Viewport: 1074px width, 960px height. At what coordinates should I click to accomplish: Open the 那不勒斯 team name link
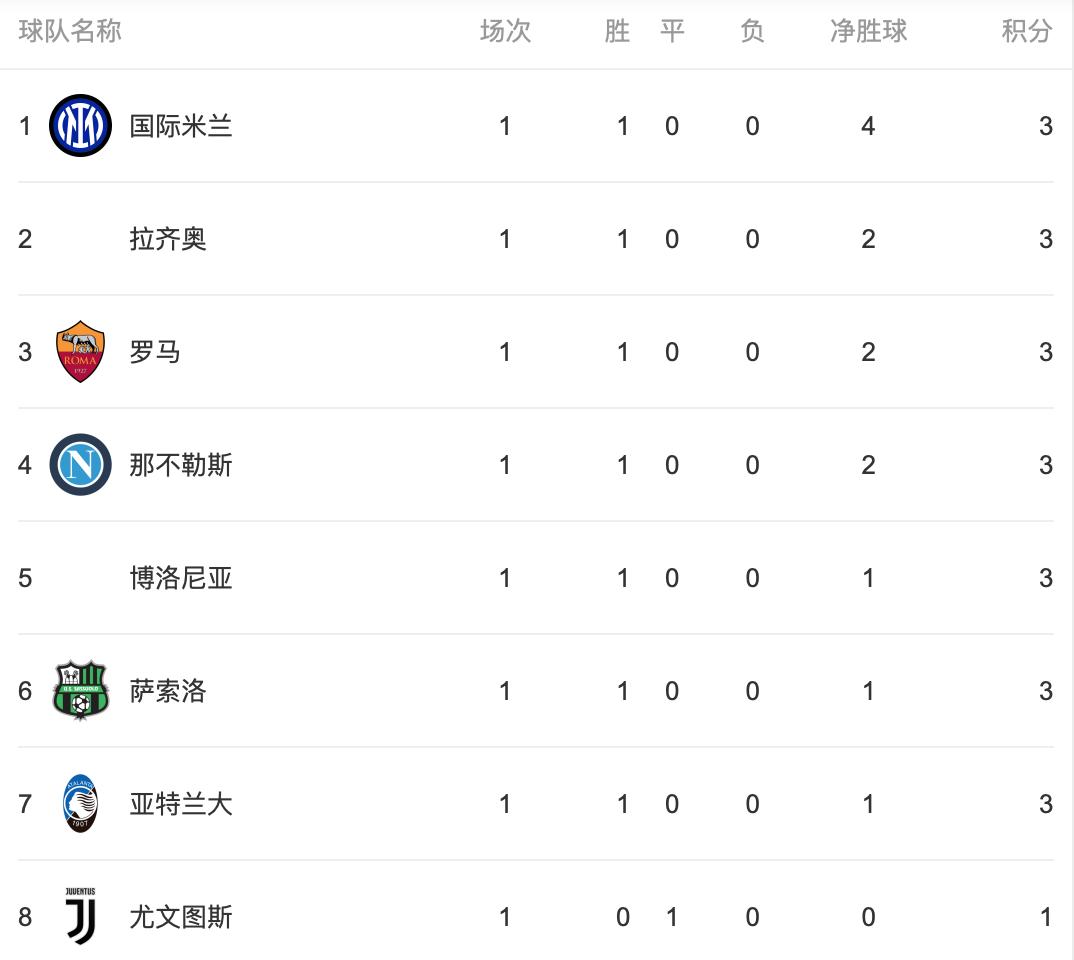[181, 465]
